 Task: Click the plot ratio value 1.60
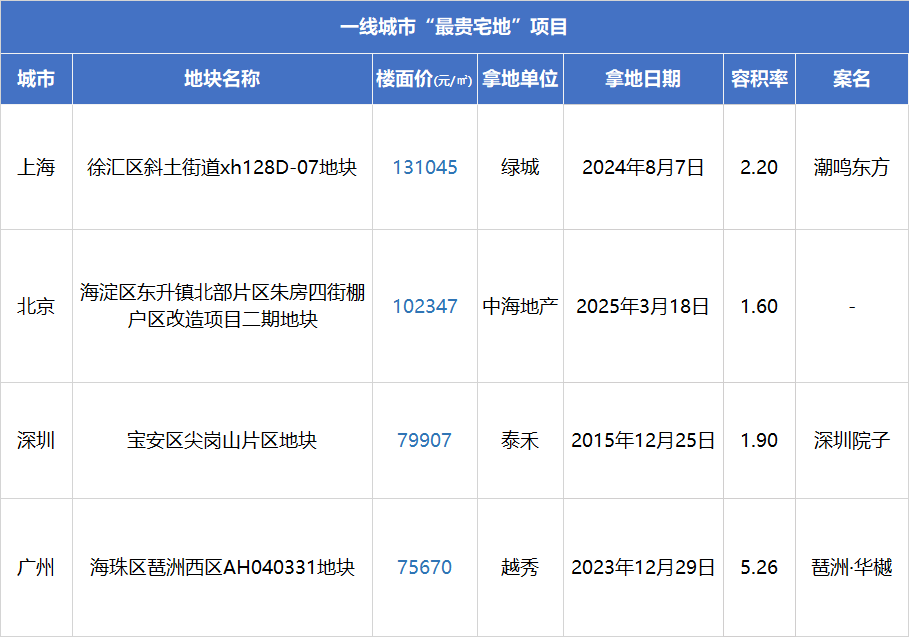click(x=759, y=306)
